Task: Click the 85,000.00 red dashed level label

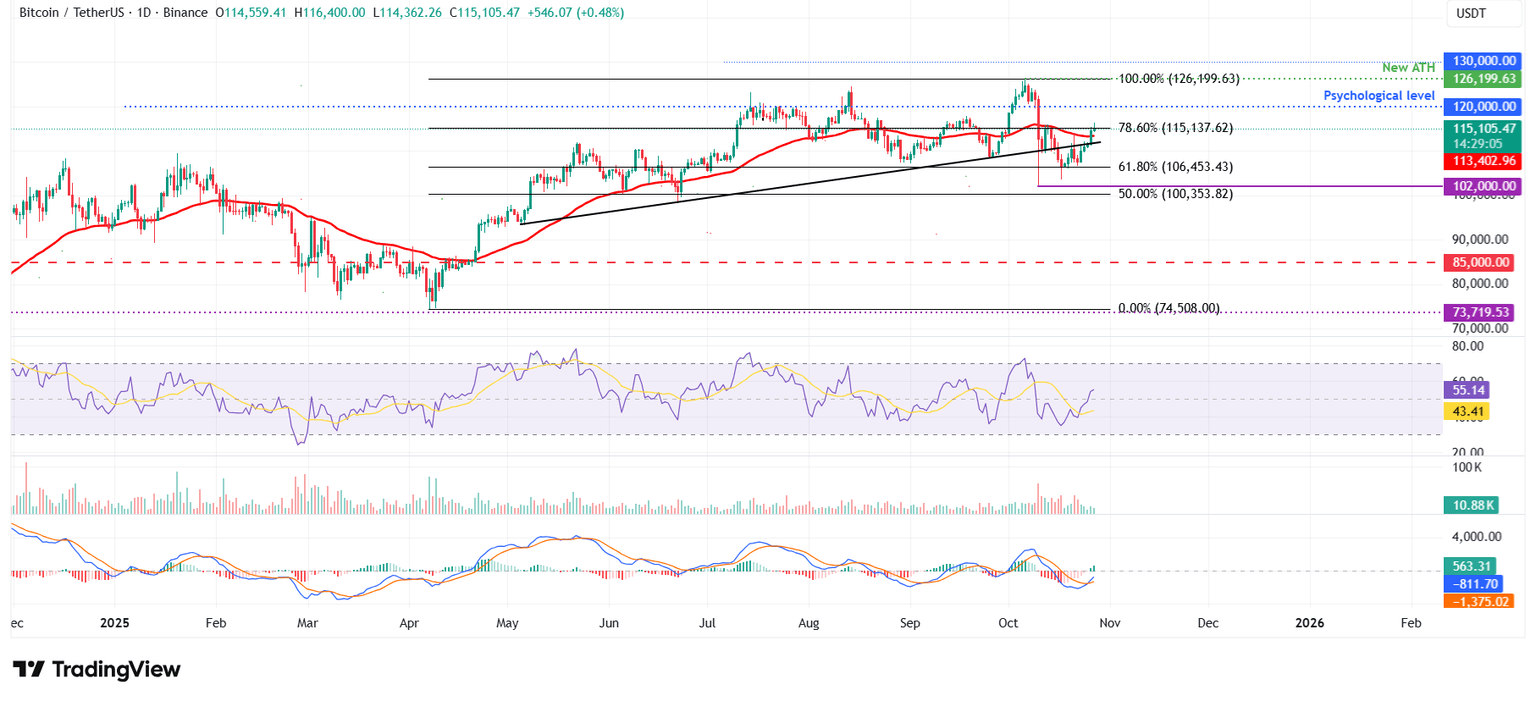Action: [x=1482, y=262]
